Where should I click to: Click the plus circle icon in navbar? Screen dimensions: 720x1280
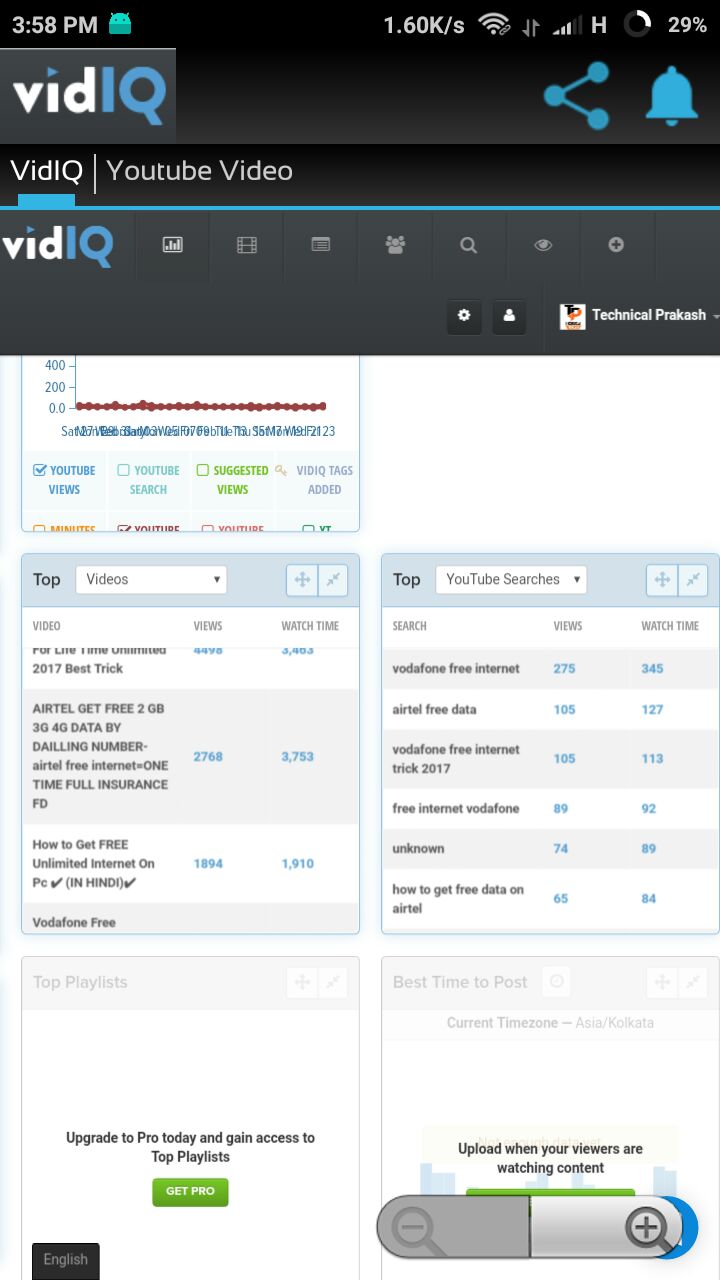[x=616, y=245]
